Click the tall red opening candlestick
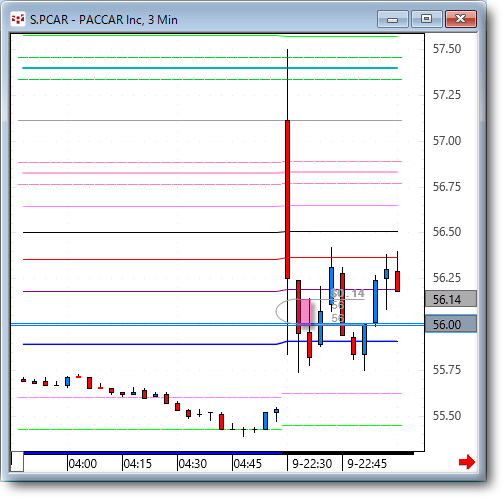The height and width of the screenshot is (499, 504). pos(287,199)
